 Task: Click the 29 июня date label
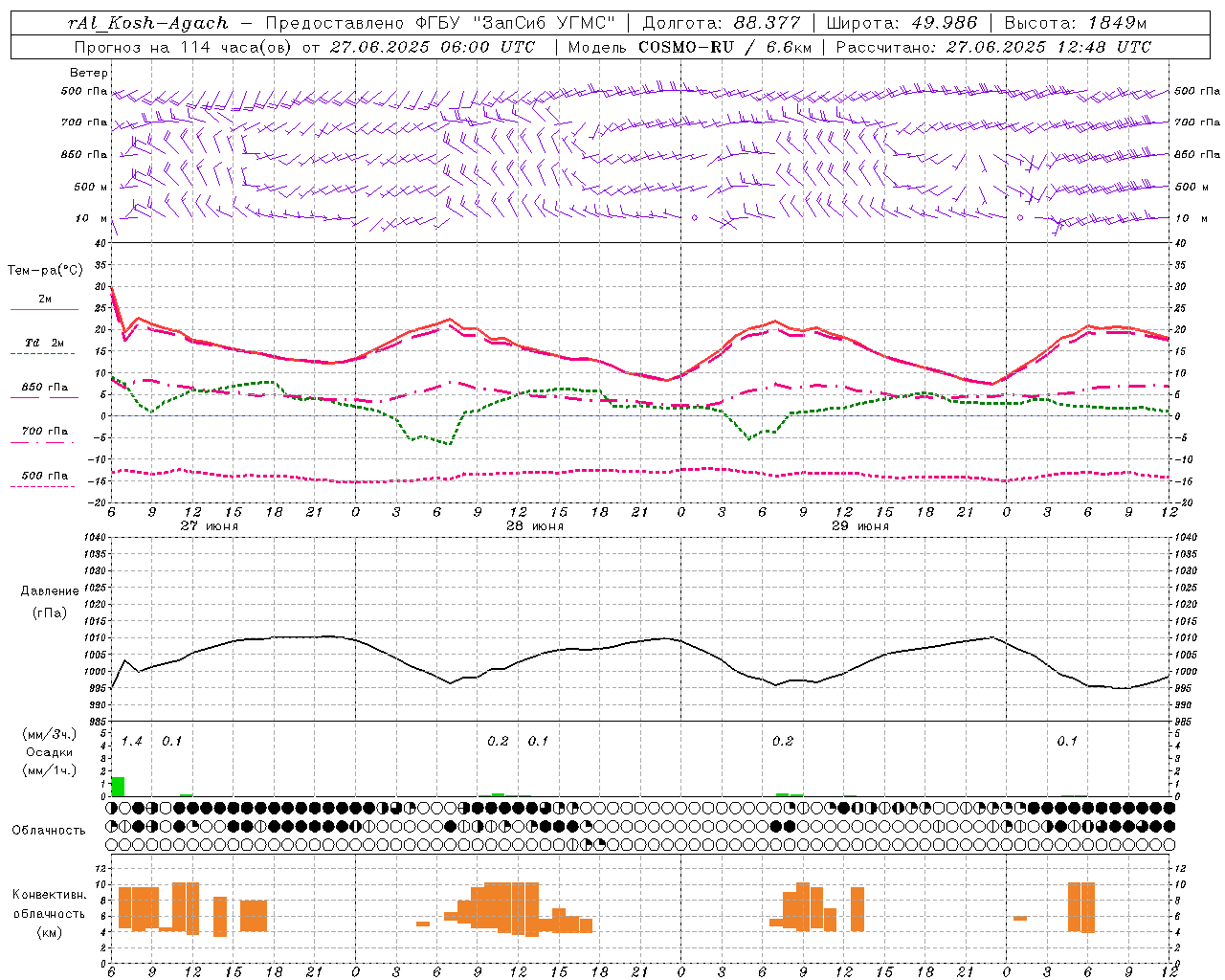(x=860, y=526)
